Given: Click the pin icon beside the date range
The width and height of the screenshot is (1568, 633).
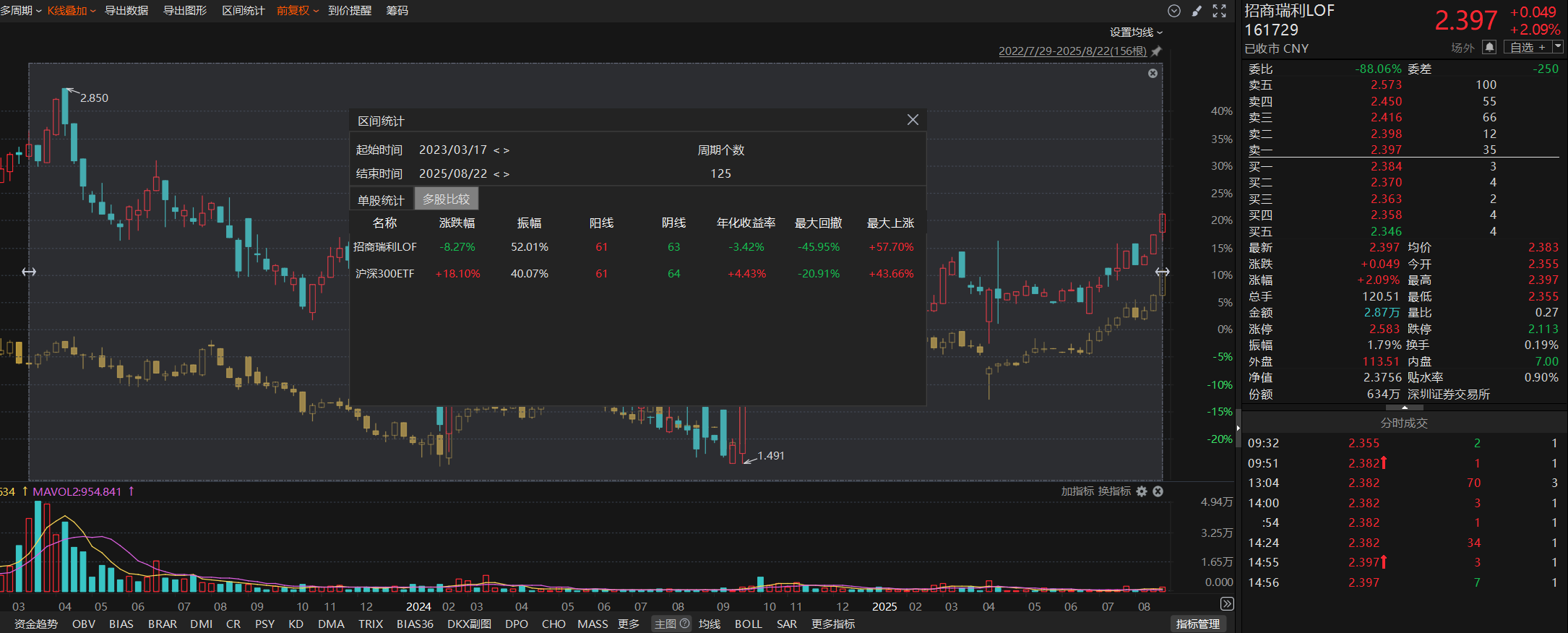Looking at the screenshot, I should (1156, 51).
